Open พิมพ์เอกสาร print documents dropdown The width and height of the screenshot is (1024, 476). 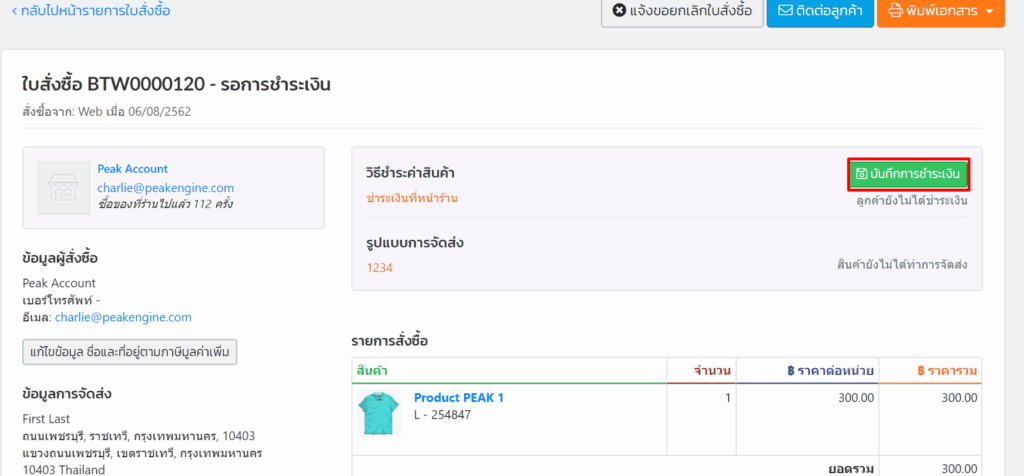coord(941,11)
